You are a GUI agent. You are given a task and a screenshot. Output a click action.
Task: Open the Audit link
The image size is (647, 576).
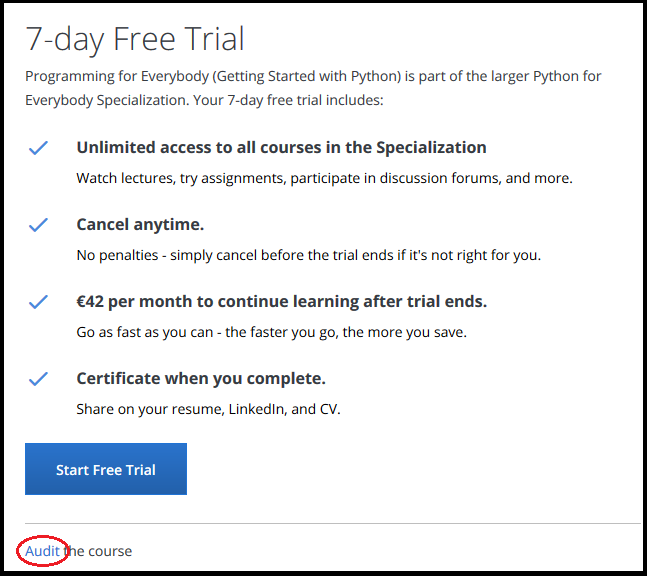(42, 551)
